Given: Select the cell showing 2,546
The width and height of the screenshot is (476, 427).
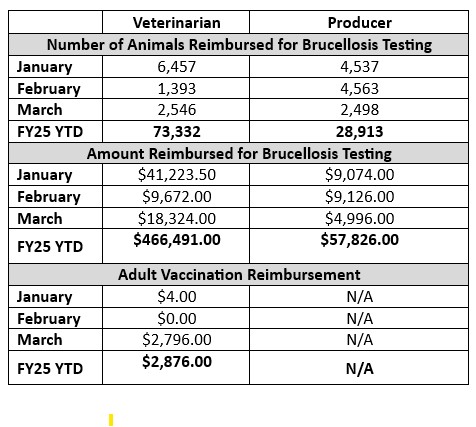Looking at the screenshot, I should [x=176, y=110].
